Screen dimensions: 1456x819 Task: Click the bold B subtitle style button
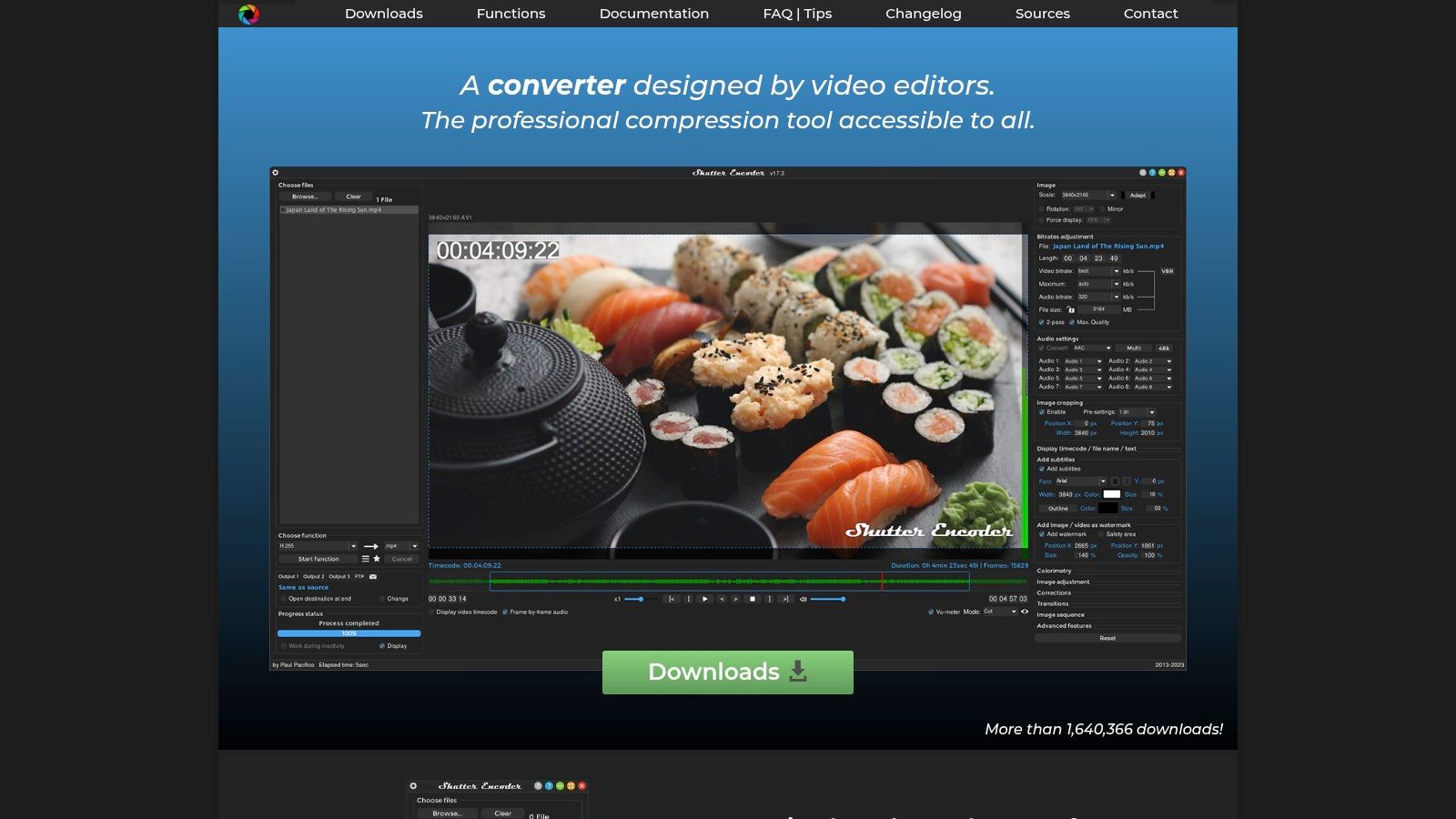pos(1115,480)
